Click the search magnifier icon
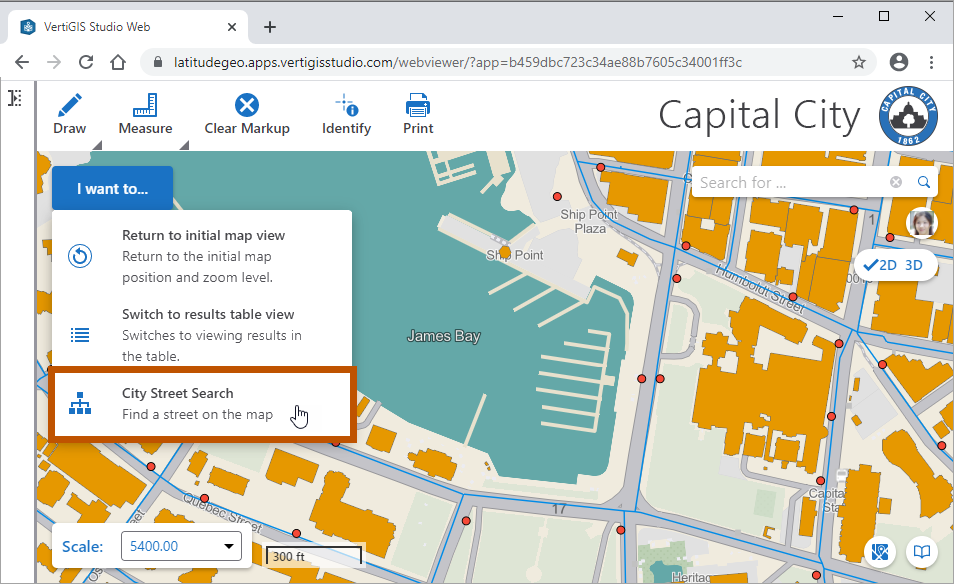The image size is (954, 584). pos(924,182)
